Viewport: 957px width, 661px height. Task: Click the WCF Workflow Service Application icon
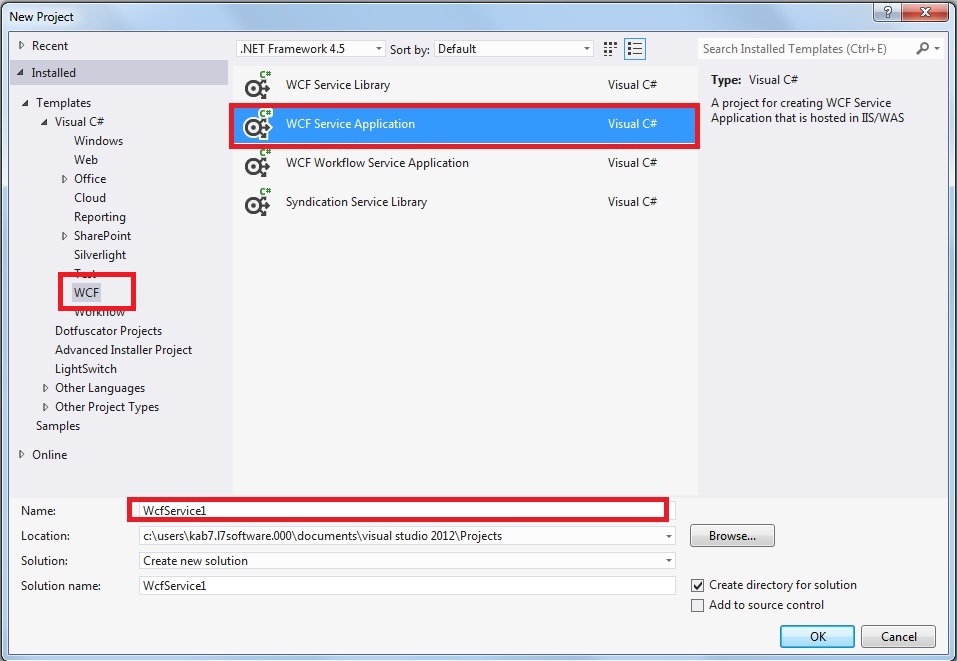[258, 163]
